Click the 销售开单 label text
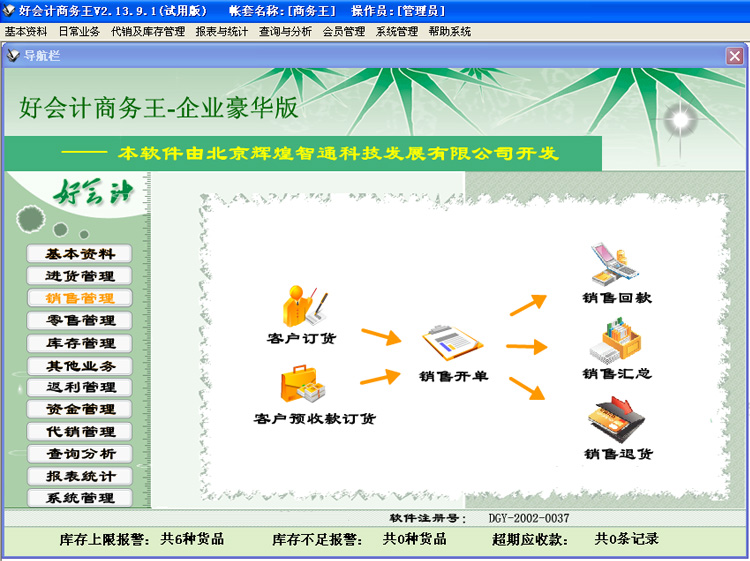Image resolution: width=750 pixels, height=561 pixels. tap(453, 376)
